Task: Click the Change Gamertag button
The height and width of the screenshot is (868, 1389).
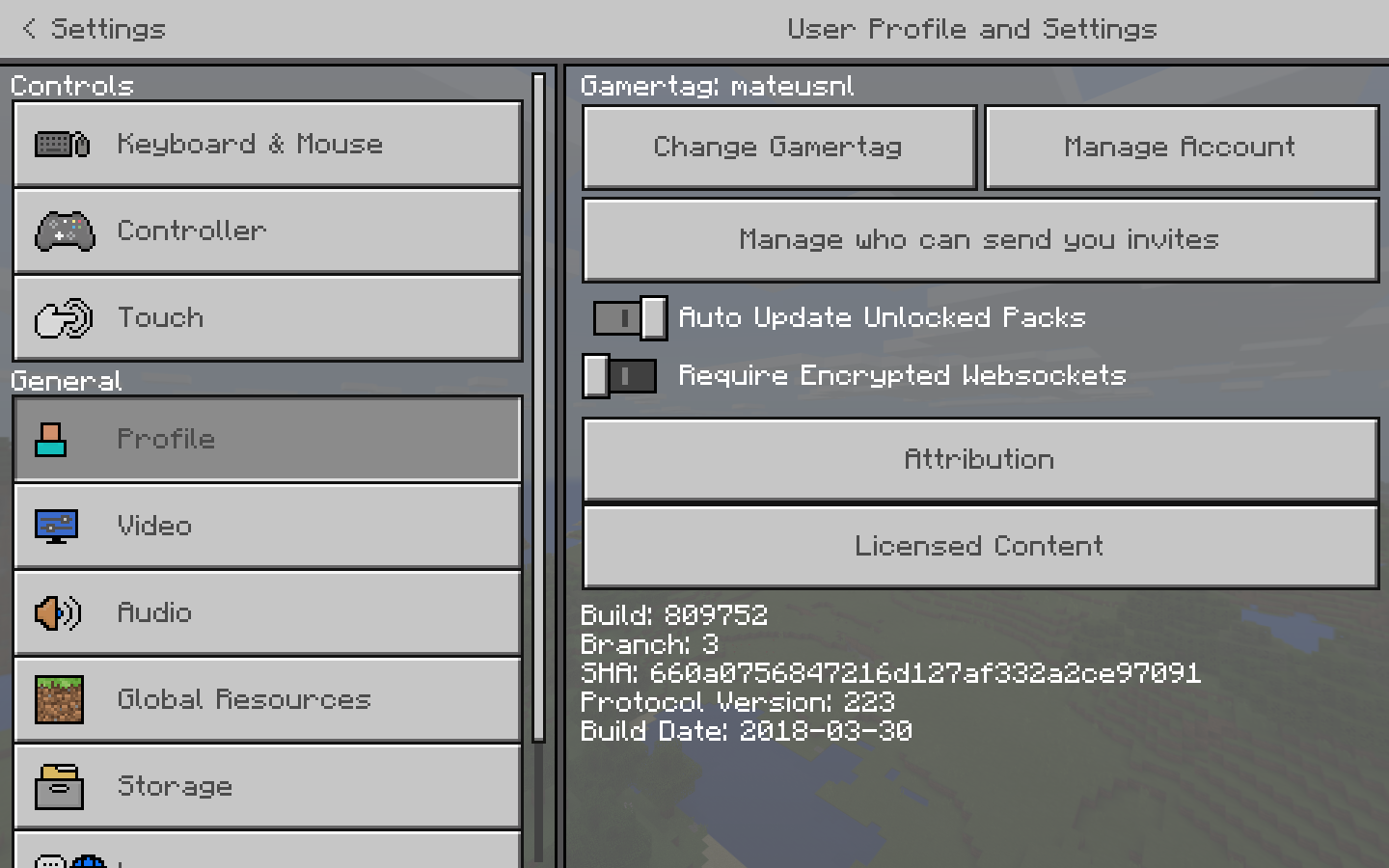Action: point(779,148)
